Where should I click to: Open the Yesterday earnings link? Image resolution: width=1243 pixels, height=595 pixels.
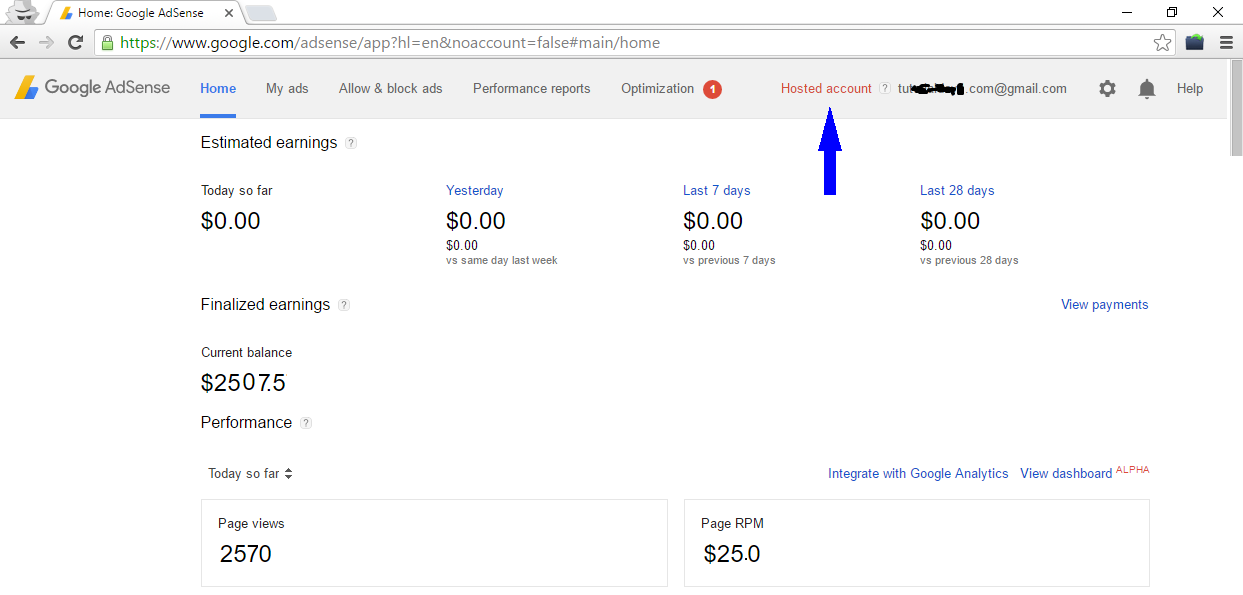click(475, 191)
